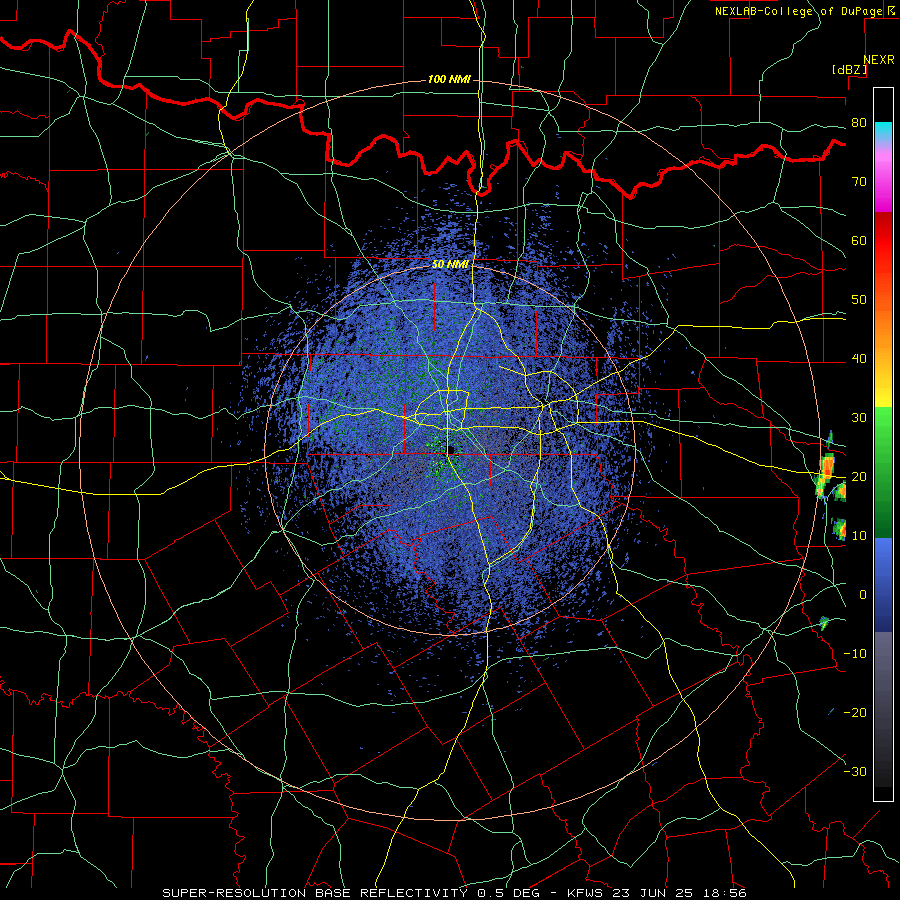900x900 pixels.
Task: Click the 50 NMI range ring label
Action: coord(450,264)
